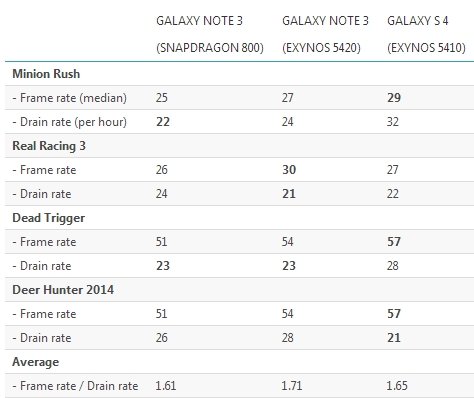
Task: Select the Real Racing 3 section heading
Action: coord(49,146)
